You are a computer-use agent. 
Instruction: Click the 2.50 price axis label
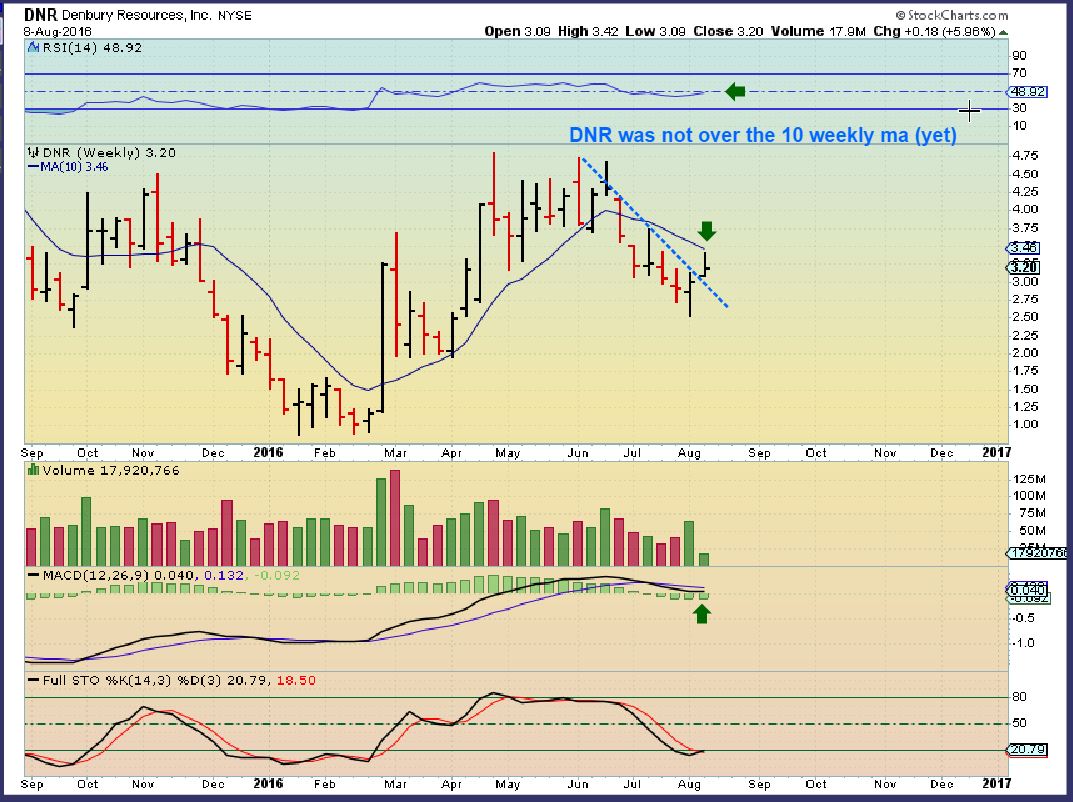(1025, 317)
